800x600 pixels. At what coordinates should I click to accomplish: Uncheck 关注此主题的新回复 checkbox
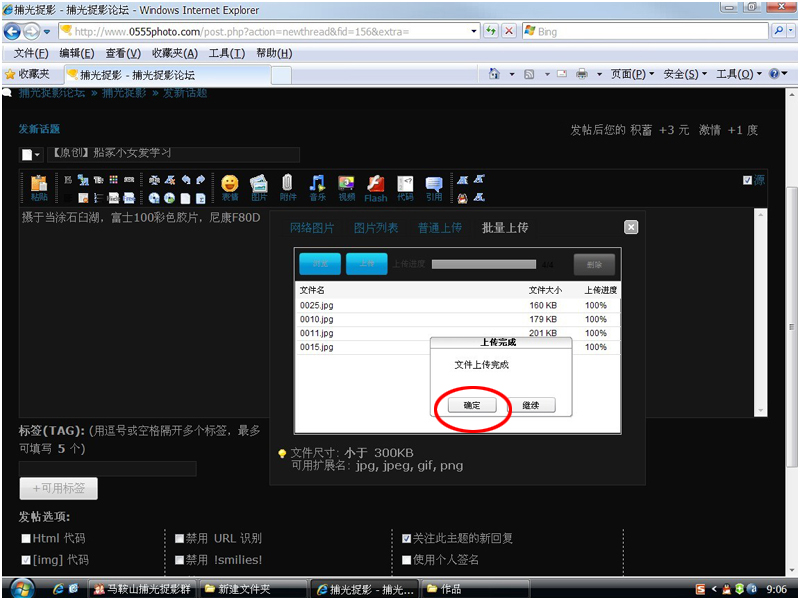tap(406, 539)
